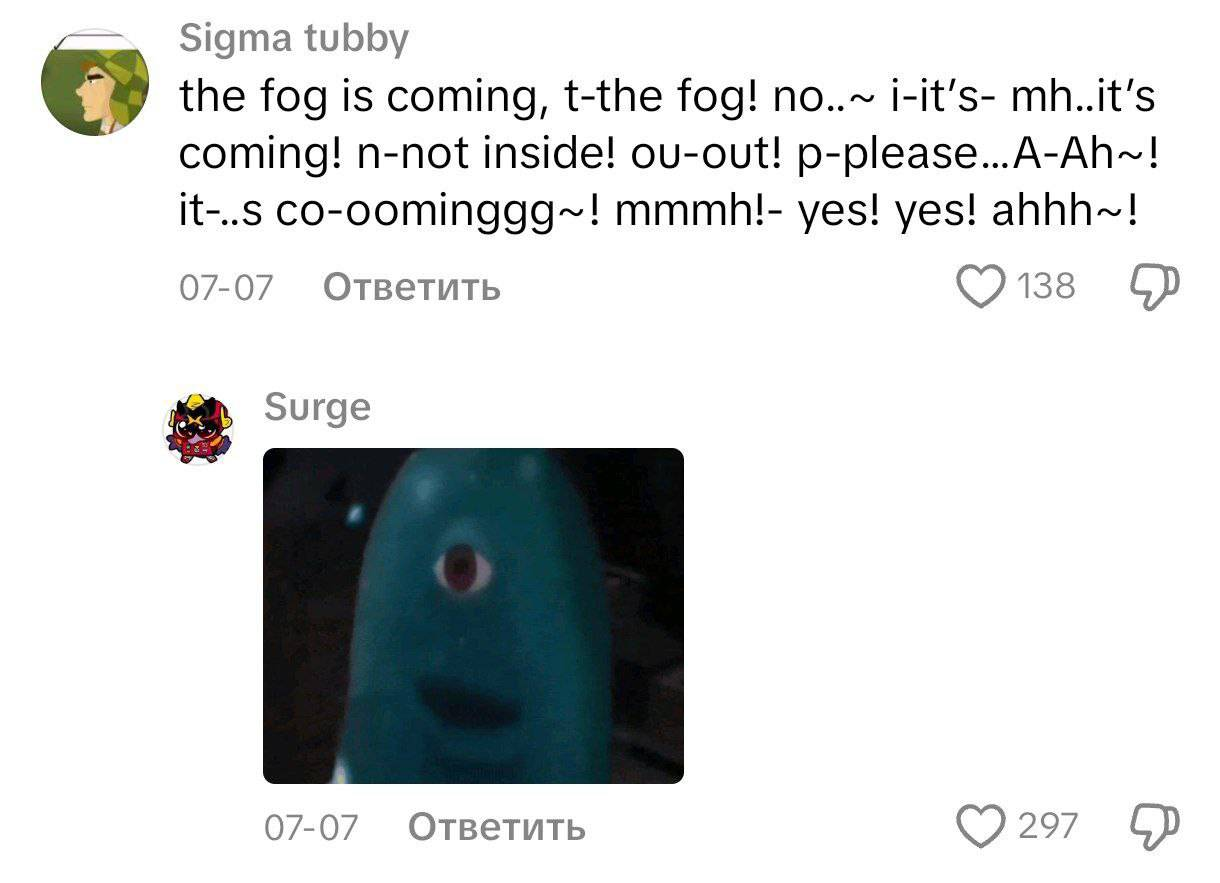Open the Surge username link
This screenshot has width=1220, height=883.
tap(317, 408)
